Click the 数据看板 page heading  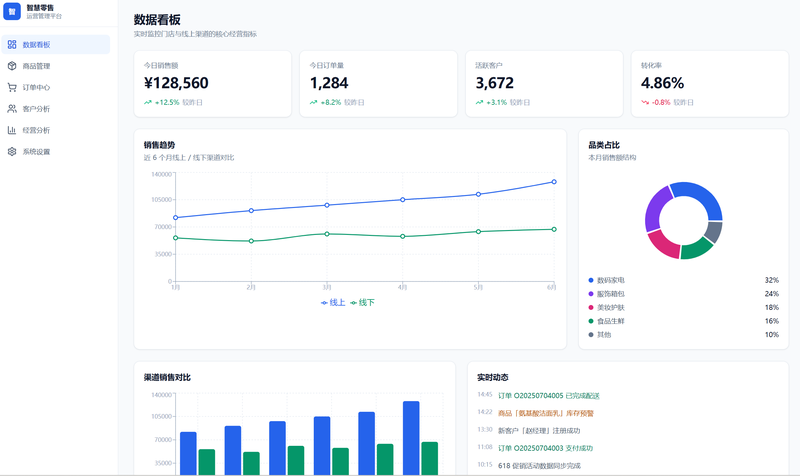(157, 19)
